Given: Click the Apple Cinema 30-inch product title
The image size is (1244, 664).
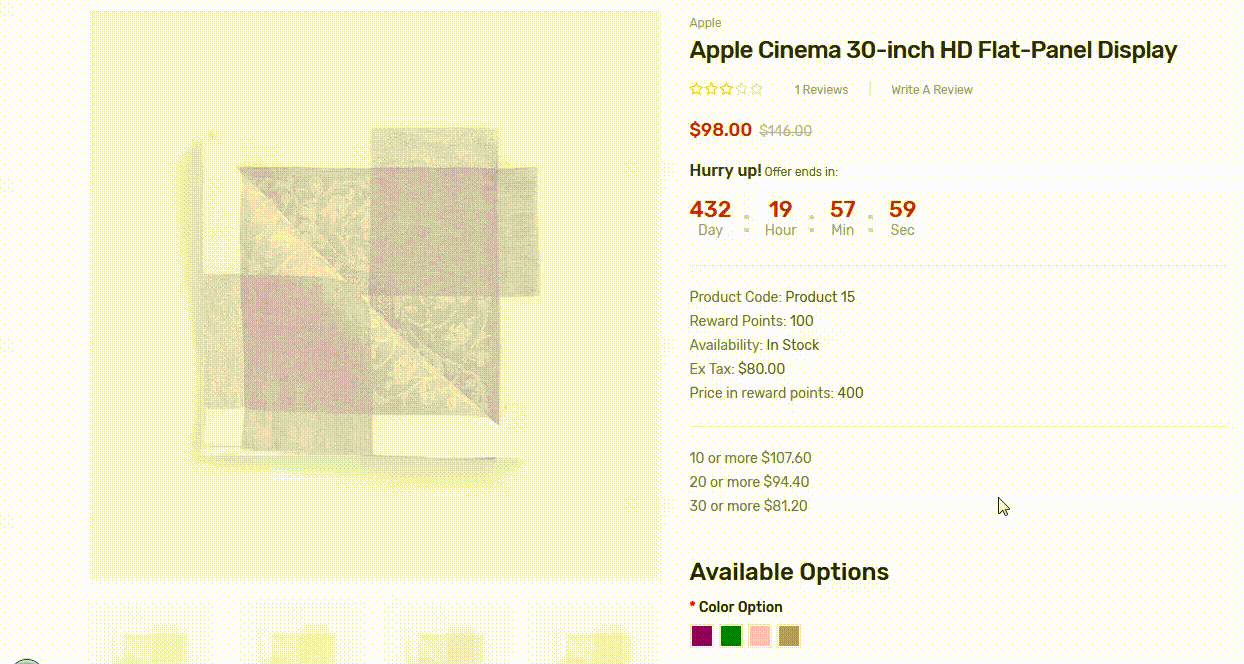Looking at the screenshot, I should click(933, 50).
